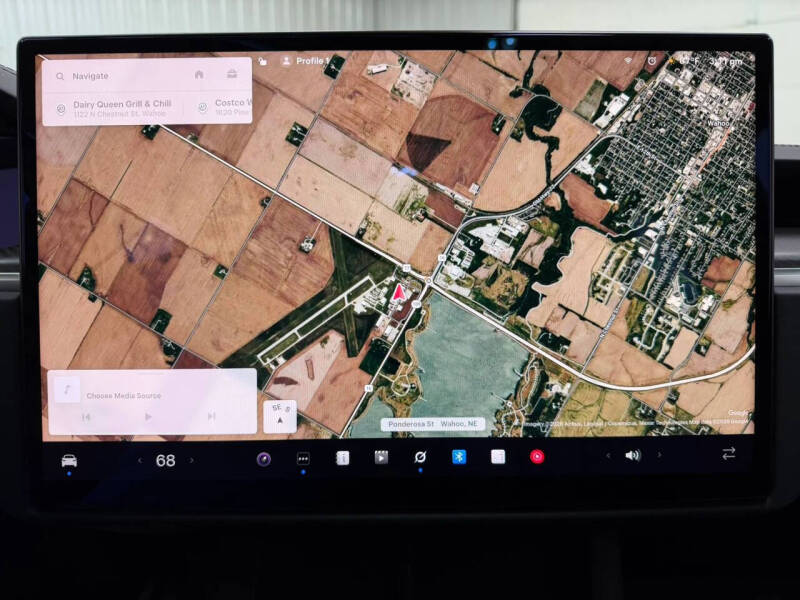Open the car Controls menu
Viewport: 800px width, 600px height.
click(69, 461)
